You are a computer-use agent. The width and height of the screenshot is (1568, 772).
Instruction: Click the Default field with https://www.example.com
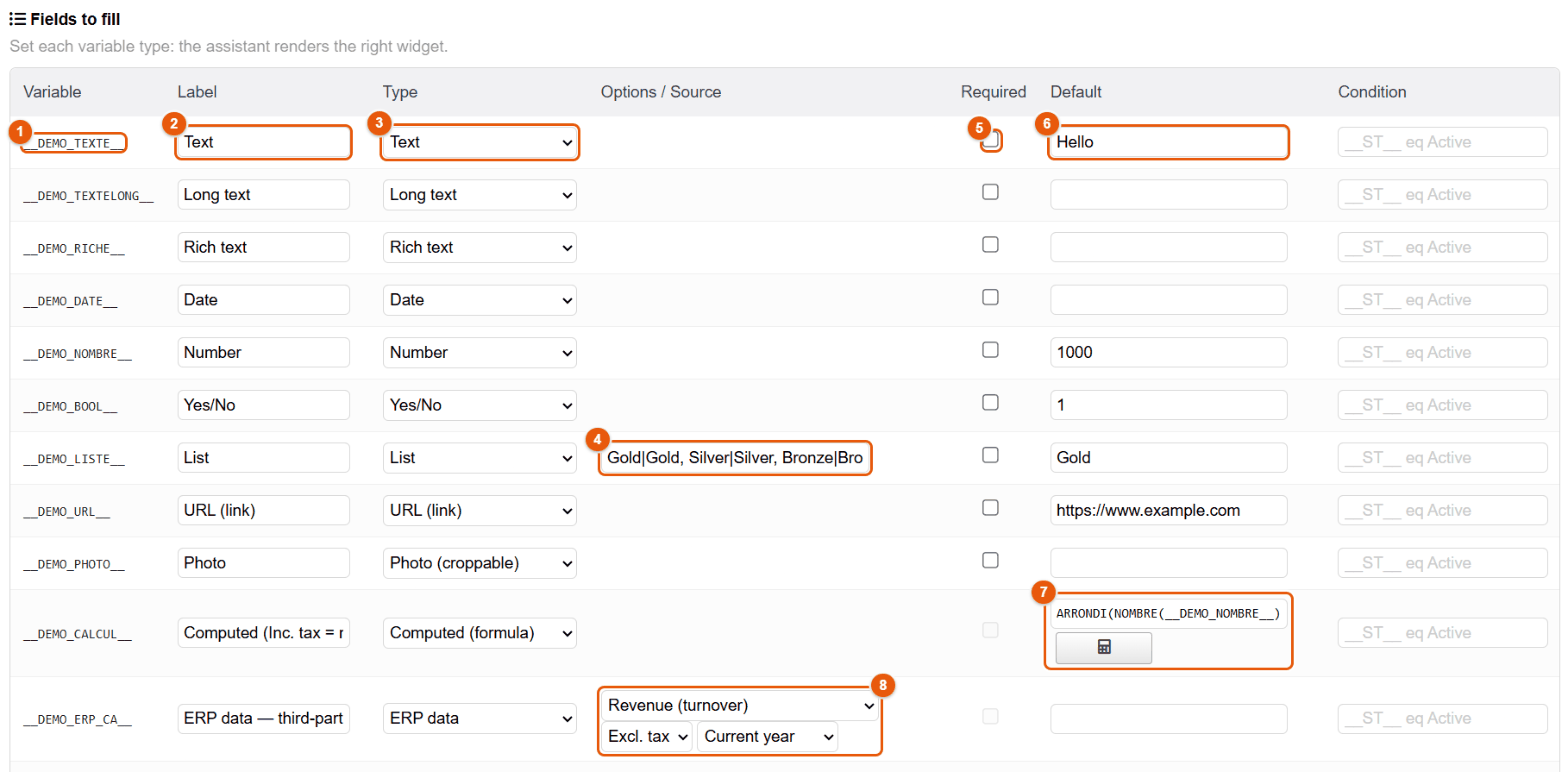pyautogui.click(x=1168, y=510)
